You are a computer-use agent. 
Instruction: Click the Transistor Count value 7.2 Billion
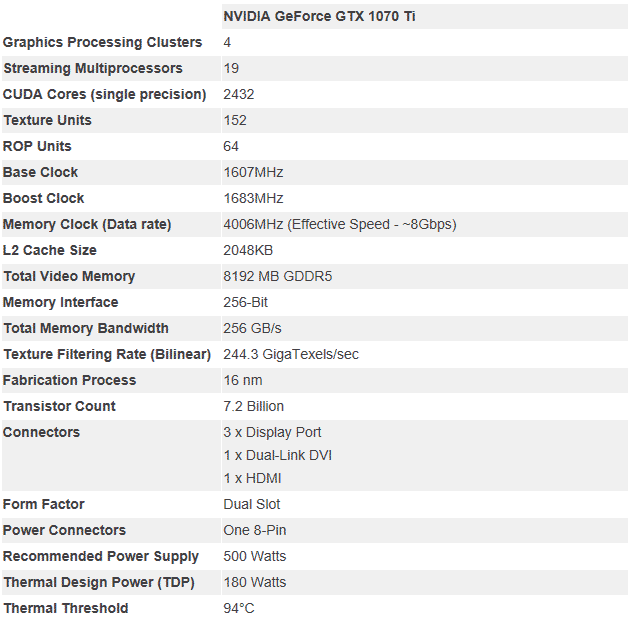click(253, 407)
